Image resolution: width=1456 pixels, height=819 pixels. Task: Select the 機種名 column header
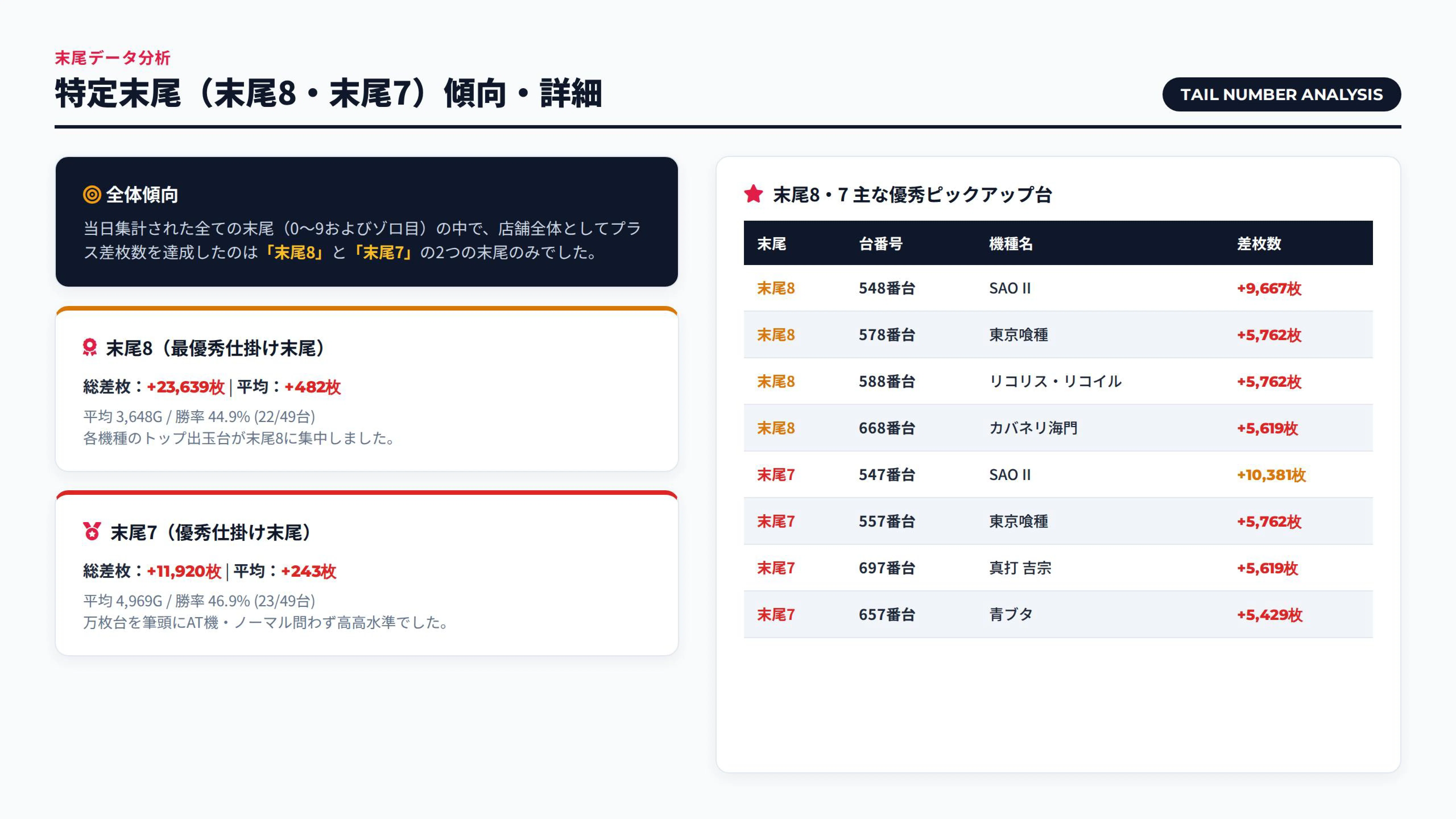pos(1011,244)
